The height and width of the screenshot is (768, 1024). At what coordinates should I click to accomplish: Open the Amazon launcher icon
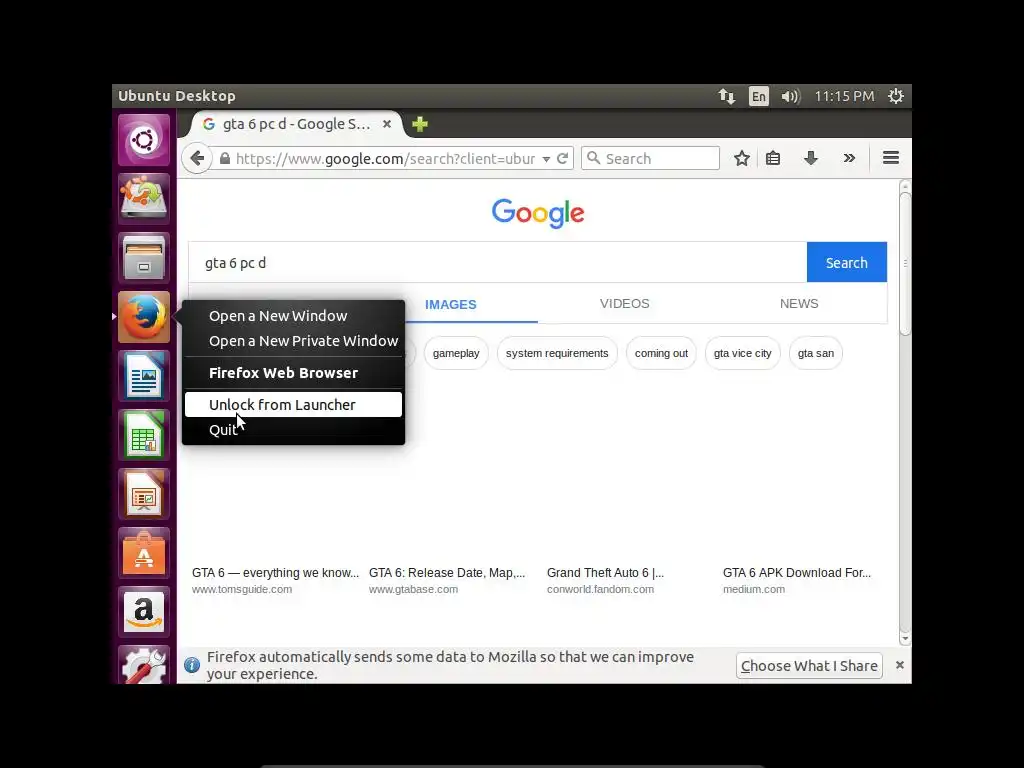click(144, 612)
